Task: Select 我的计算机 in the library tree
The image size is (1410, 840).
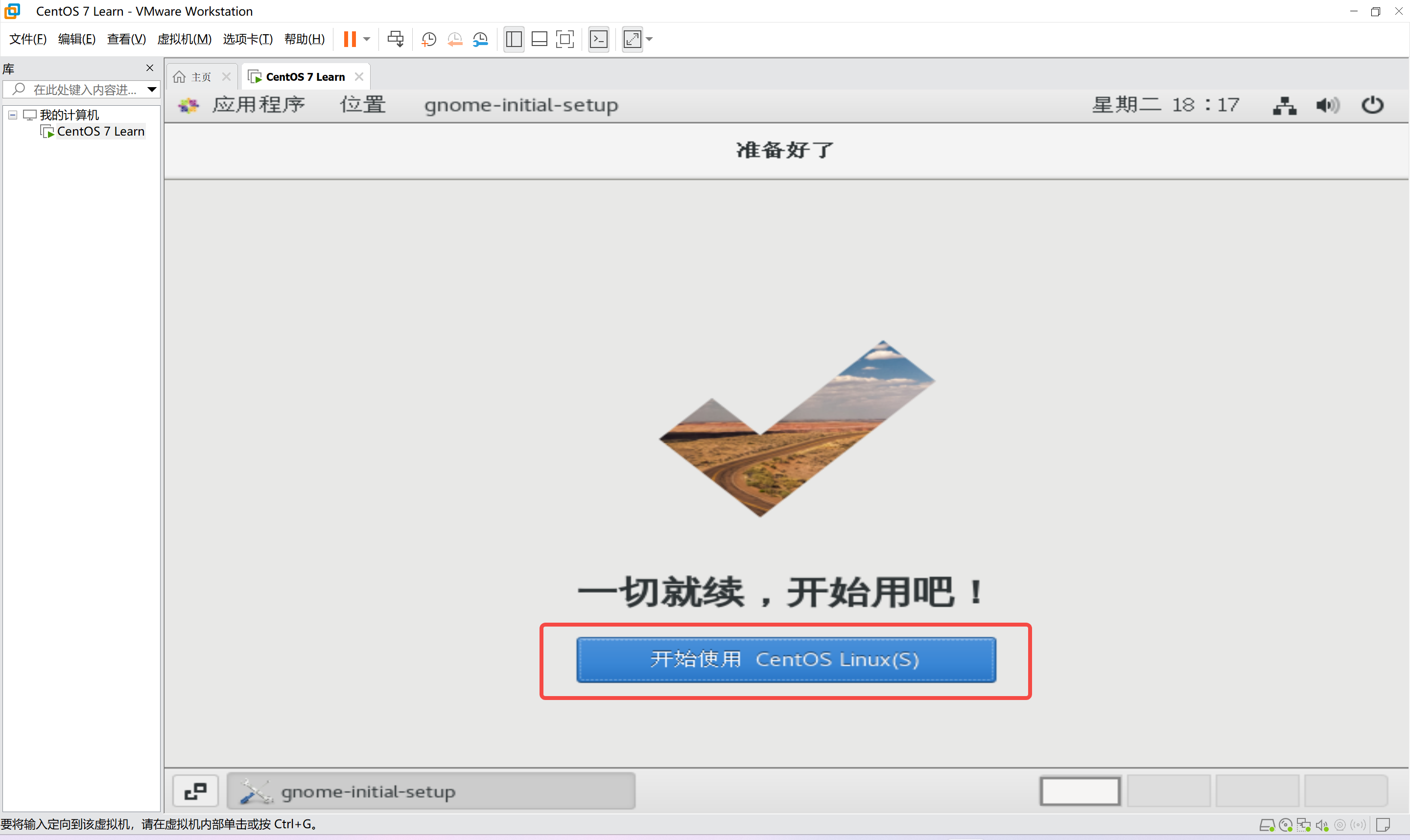Action: click(69, 115)
